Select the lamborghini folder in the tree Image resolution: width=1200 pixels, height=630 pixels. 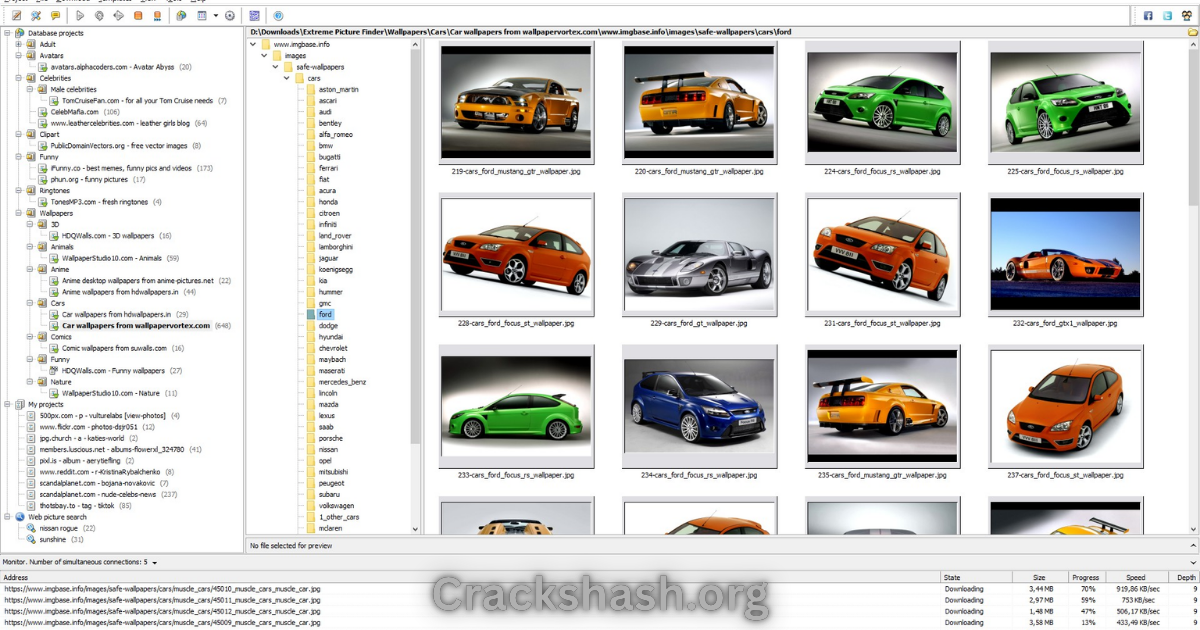click(x=336, y=247)
